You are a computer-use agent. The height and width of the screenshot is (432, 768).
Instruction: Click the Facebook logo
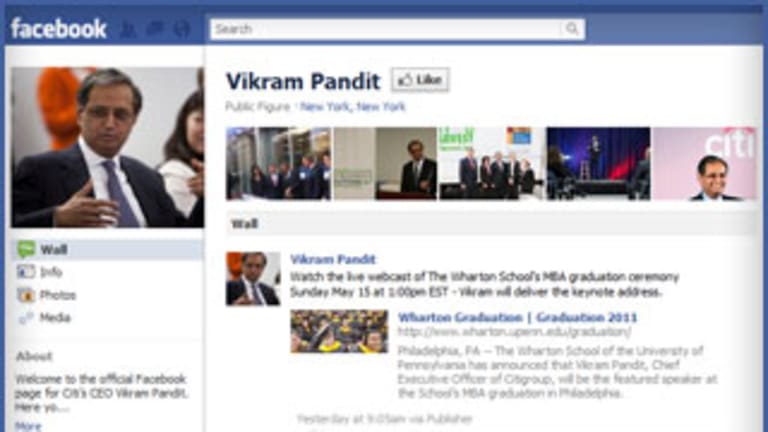(x=58, y=28)
